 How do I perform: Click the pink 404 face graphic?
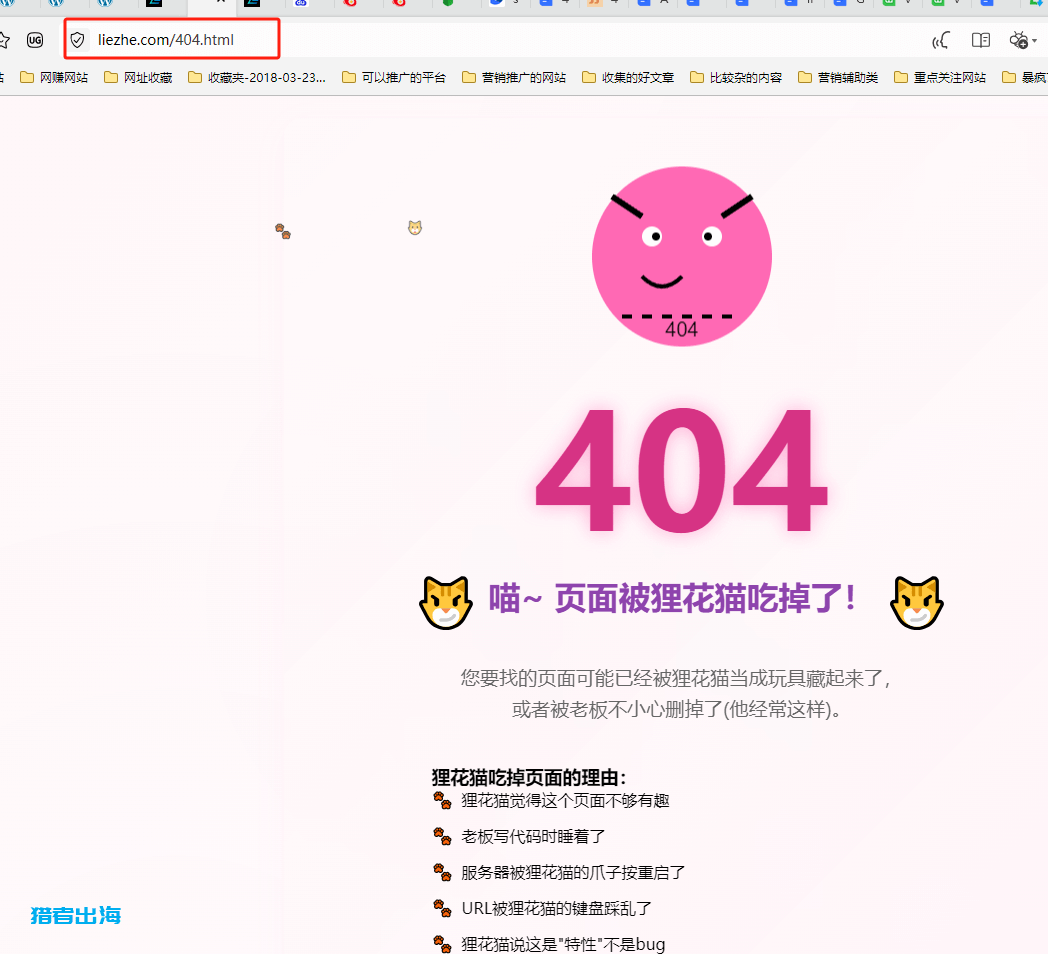click(x=682, y=255)
